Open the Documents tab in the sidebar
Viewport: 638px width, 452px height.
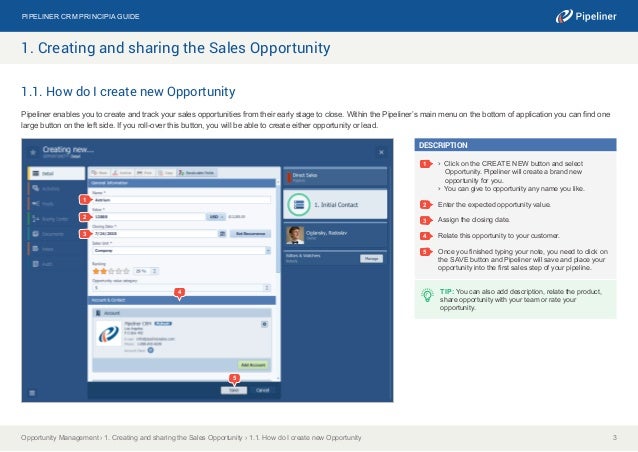[56, 234]
